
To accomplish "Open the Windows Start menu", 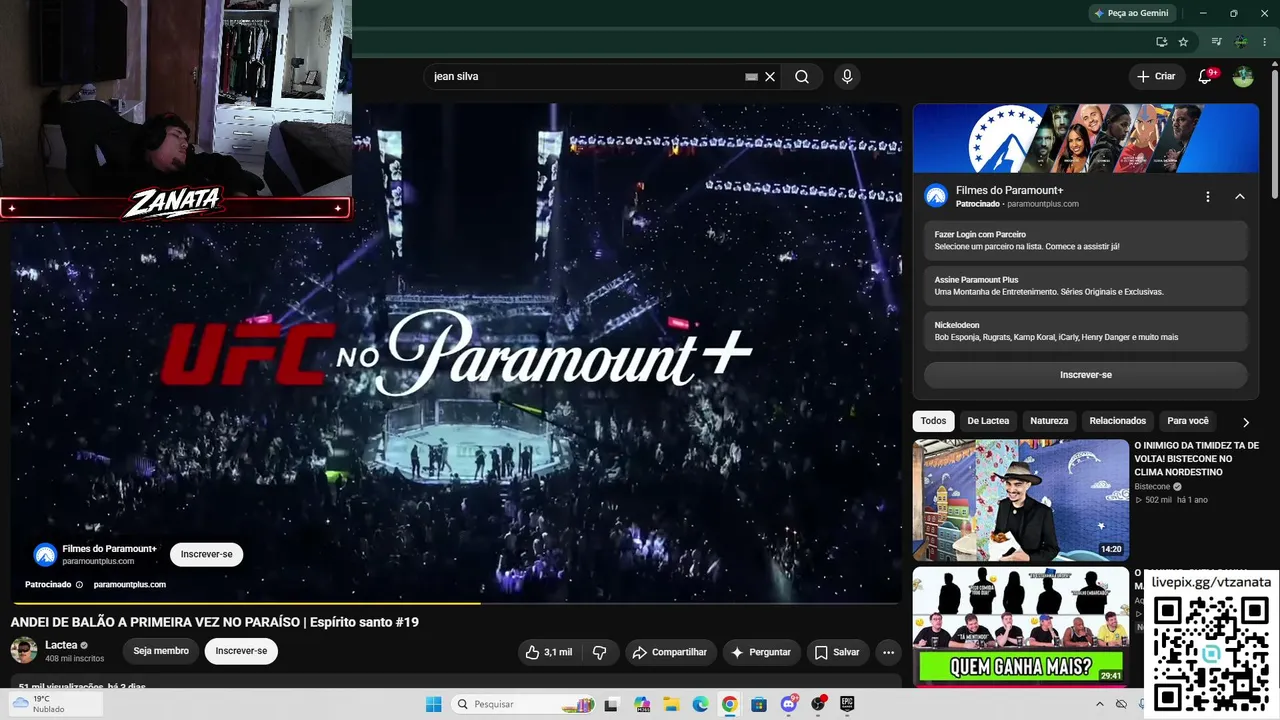I will click(434, 704).
